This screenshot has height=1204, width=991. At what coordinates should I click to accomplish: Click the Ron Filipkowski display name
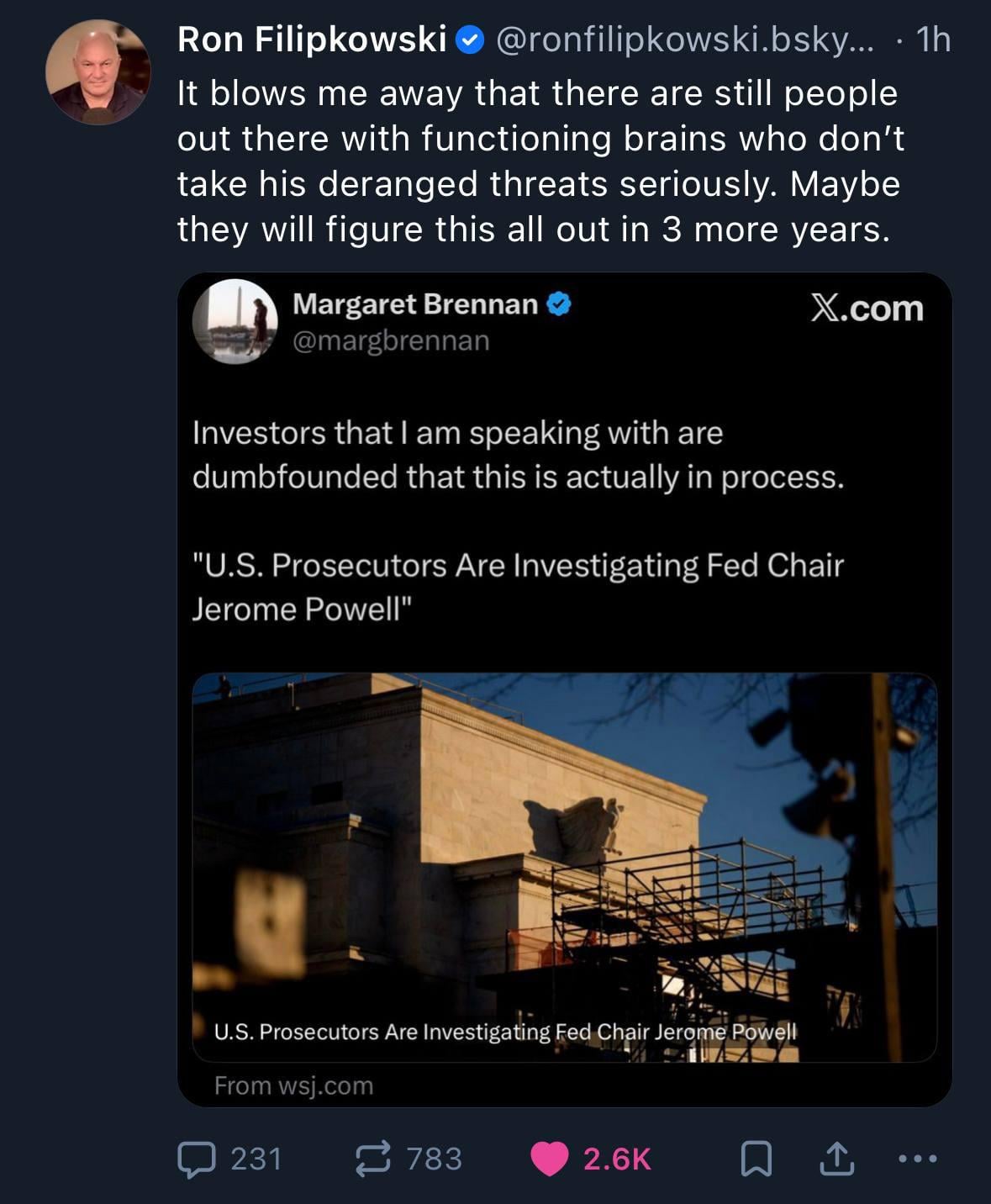(311, 40)
